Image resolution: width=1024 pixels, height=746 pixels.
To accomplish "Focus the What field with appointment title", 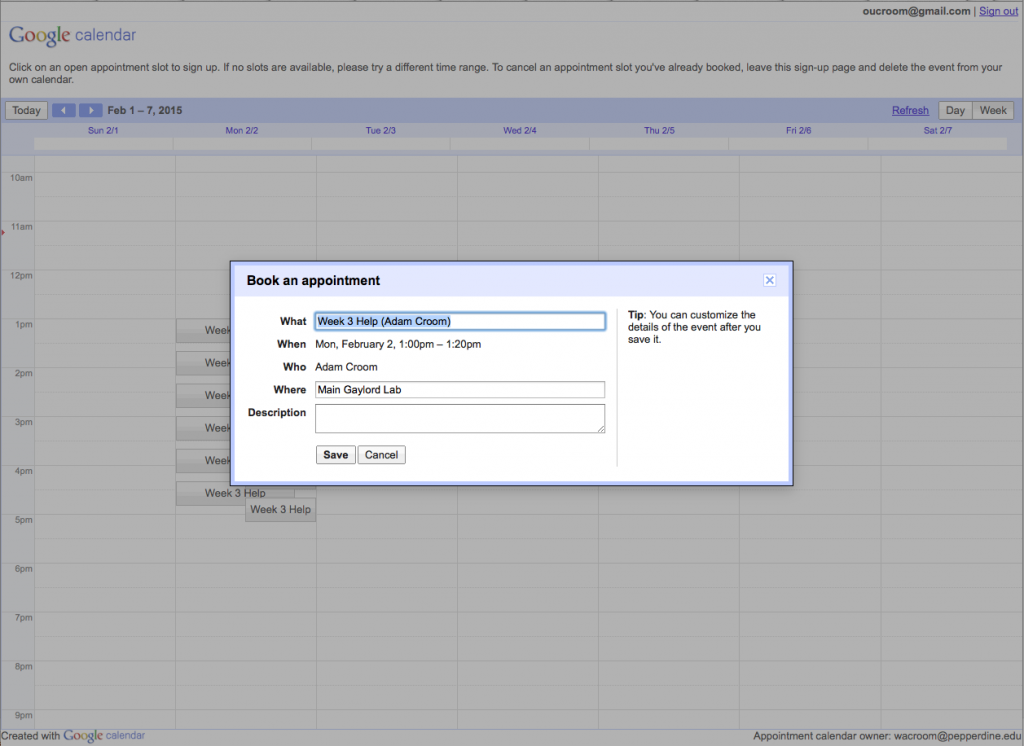I will click(460, 321).
